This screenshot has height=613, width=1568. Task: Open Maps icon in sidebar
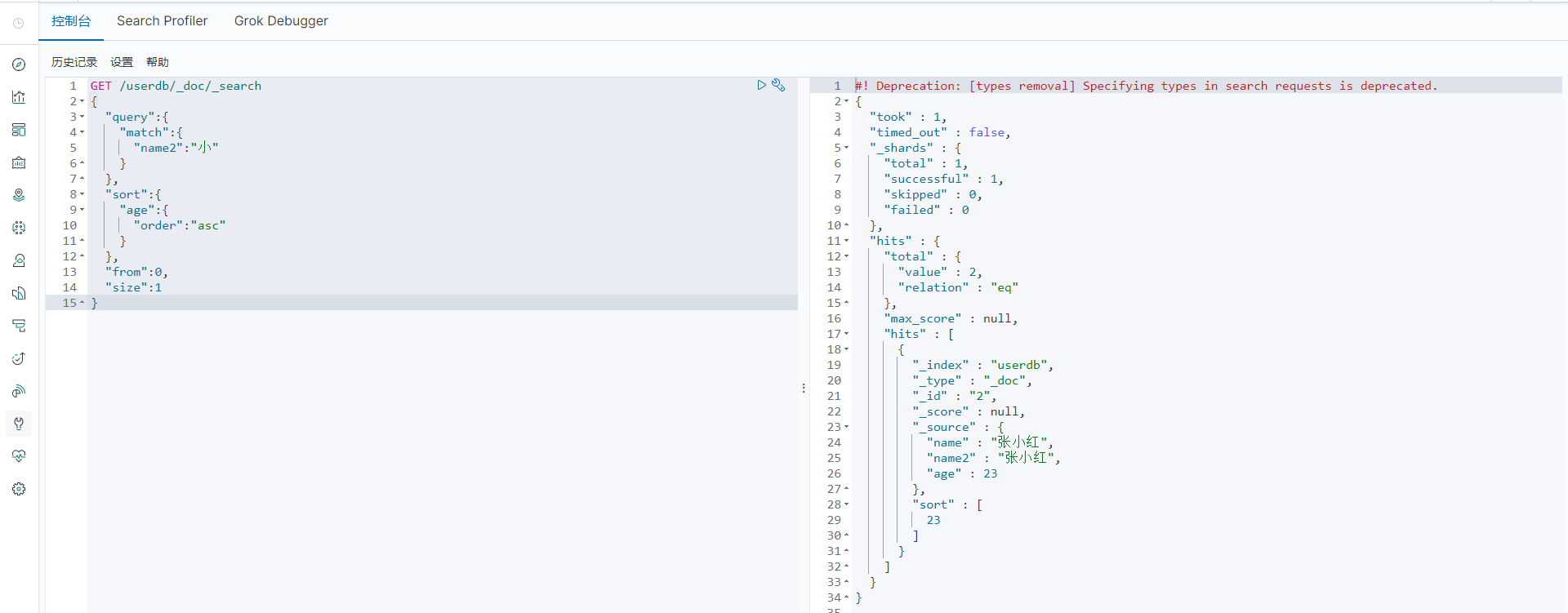click(x=19, y=195)
